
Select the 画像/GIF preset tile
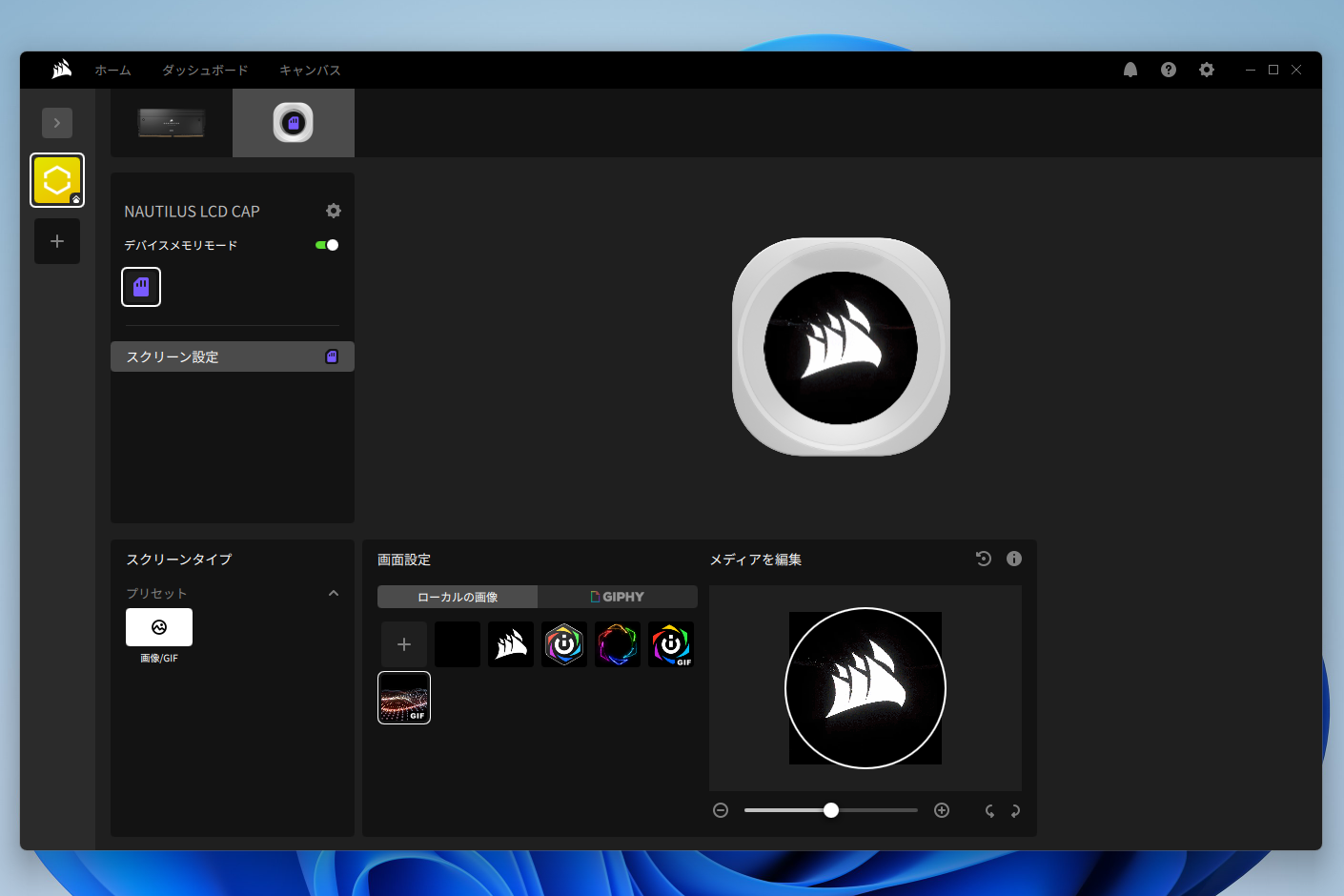[159, 627]
